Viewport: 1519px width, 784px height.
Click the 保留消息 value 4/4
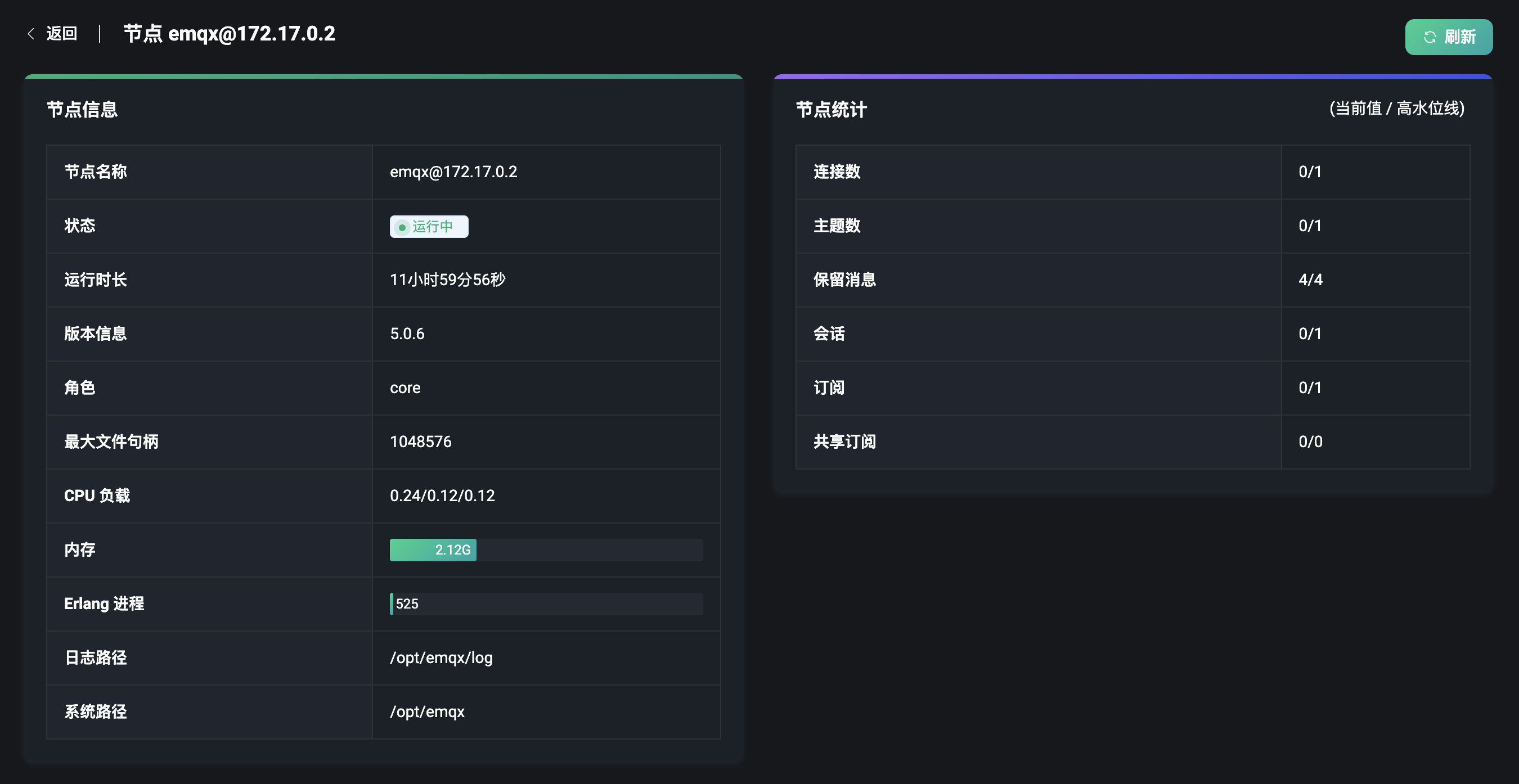coord(1310,280)
